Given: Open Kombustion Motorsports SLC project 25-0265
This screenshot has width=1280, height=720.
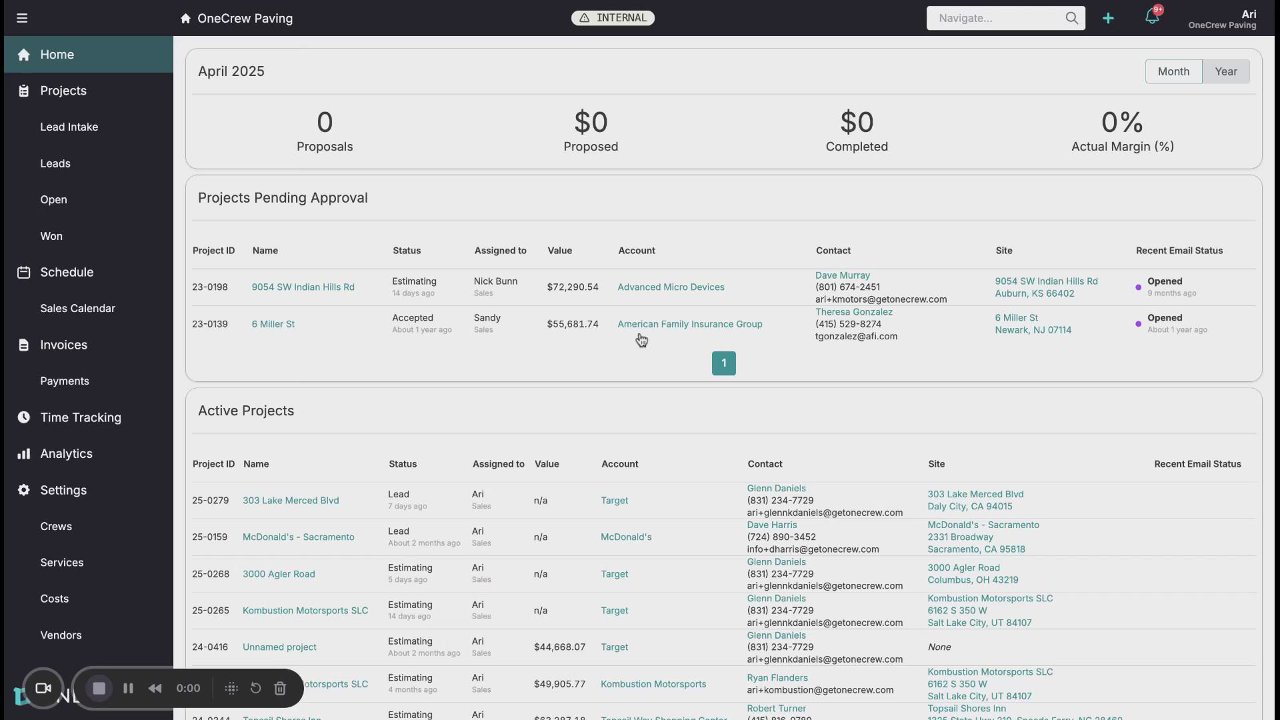Looking at the screenshot, I should click(x=305, y=611).
